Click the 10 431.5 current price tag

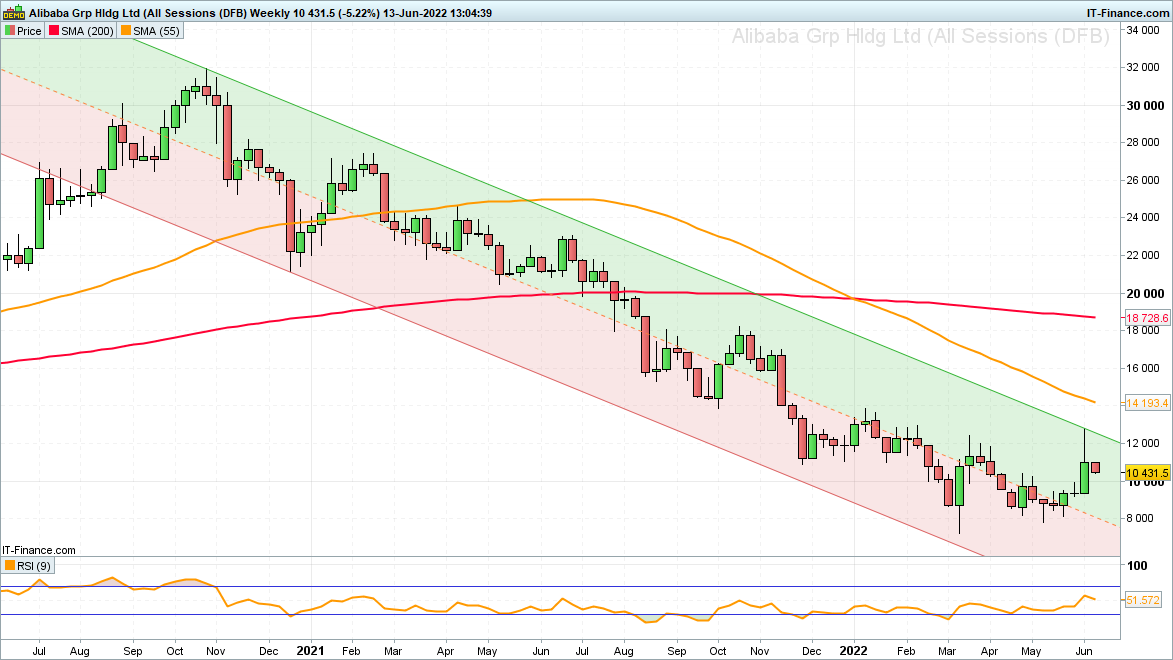[1147, 473]
